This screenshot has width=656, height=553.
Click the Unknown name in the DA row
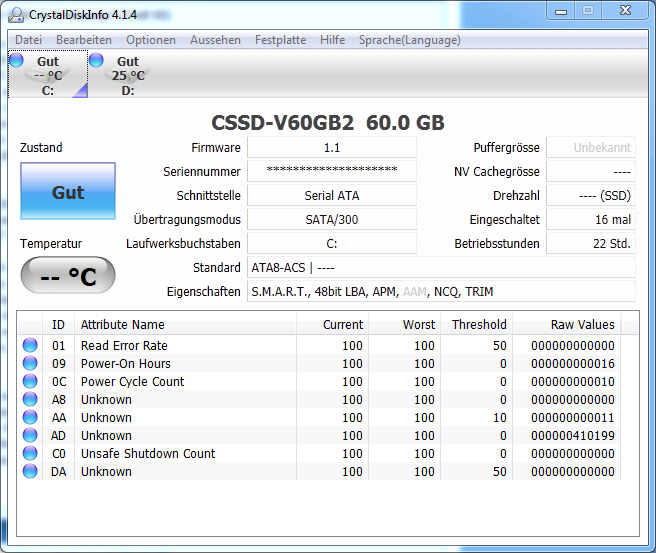click(106, 471)
